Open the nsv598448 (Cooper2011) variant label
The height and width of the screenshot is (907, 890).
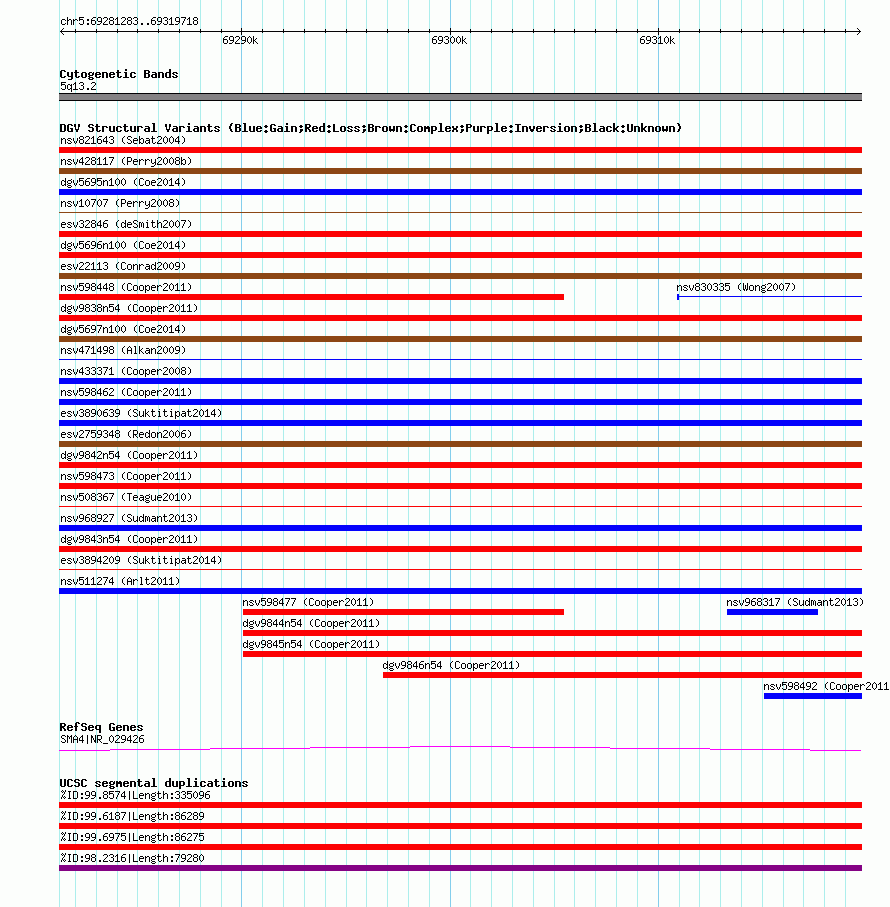126,287
